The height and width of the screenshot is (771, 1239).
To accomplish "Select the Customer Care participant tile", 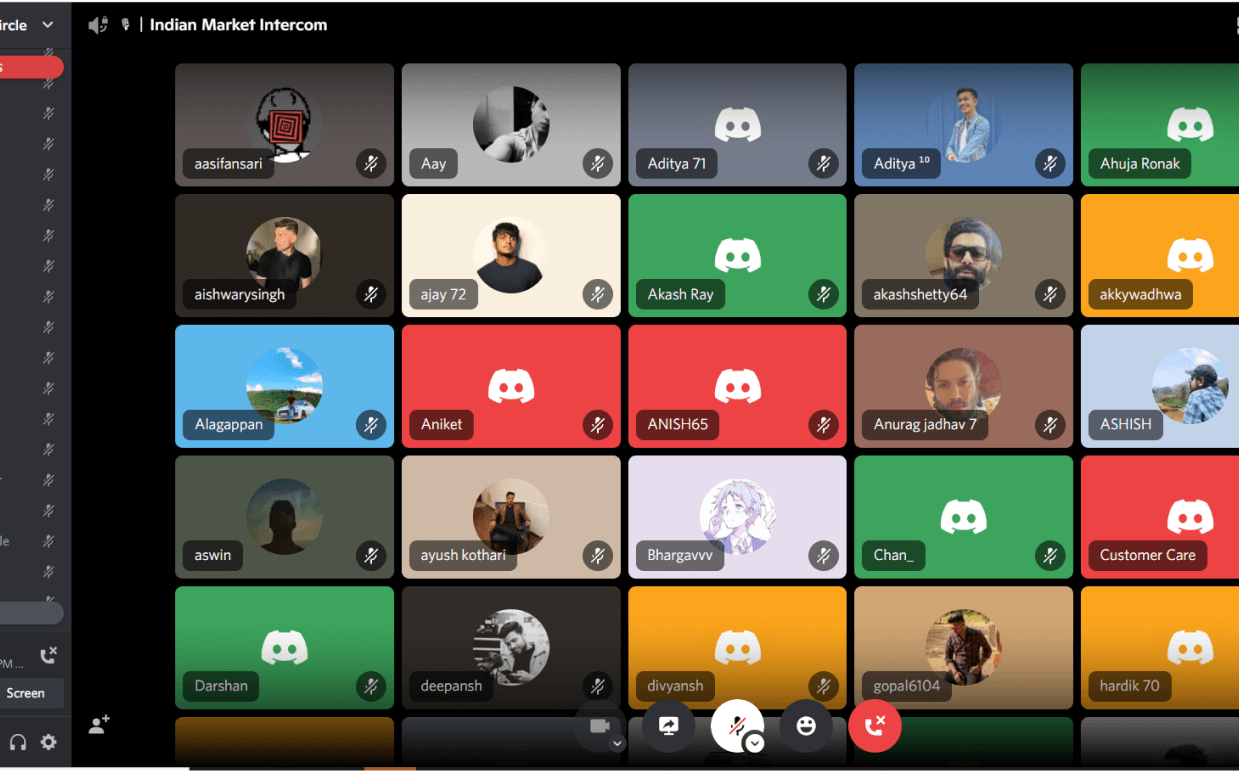I will [x=1160, y=517].
